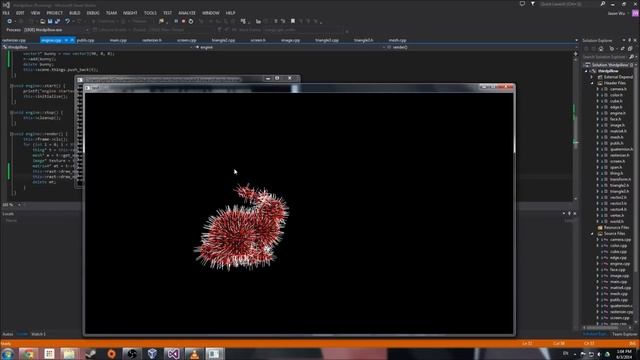Select mesh.h in Solution Explorer
The width and height of the screenshot is (640, 360).
[x=617, y=137]
